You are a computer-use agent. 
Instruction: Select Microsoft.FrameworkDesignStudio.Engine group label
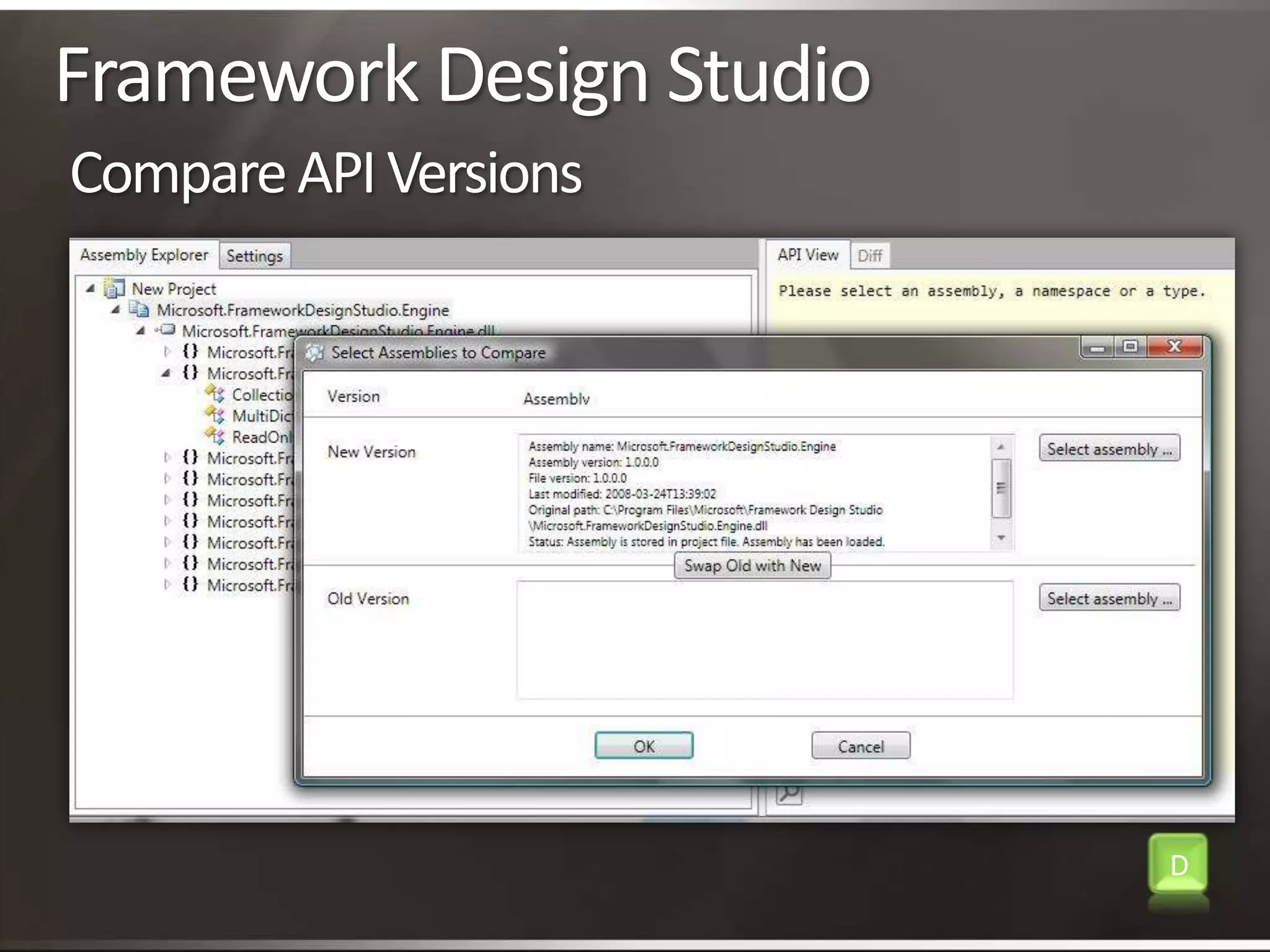point(303,310)
